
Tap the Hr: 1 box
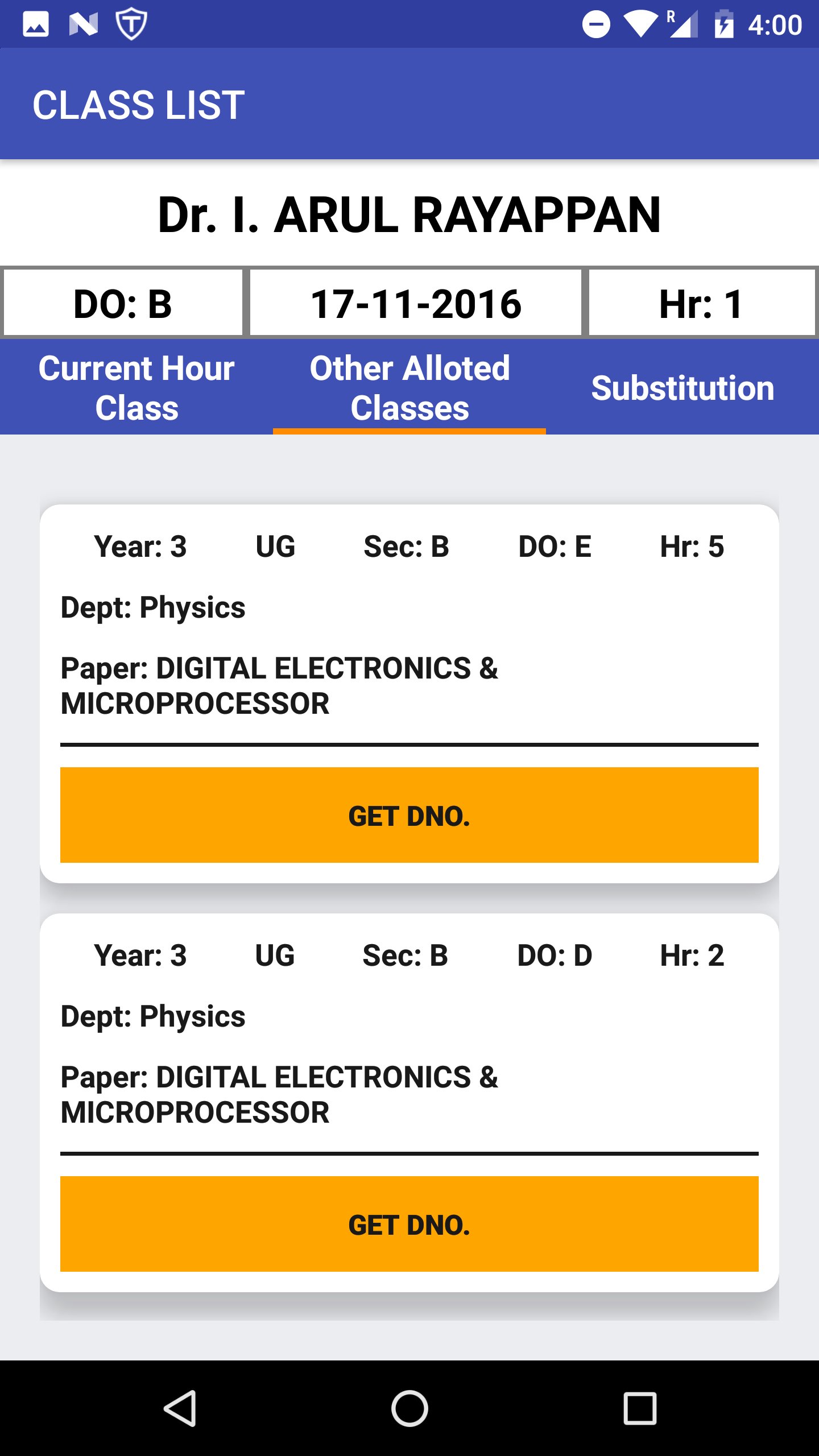(701, 303)
